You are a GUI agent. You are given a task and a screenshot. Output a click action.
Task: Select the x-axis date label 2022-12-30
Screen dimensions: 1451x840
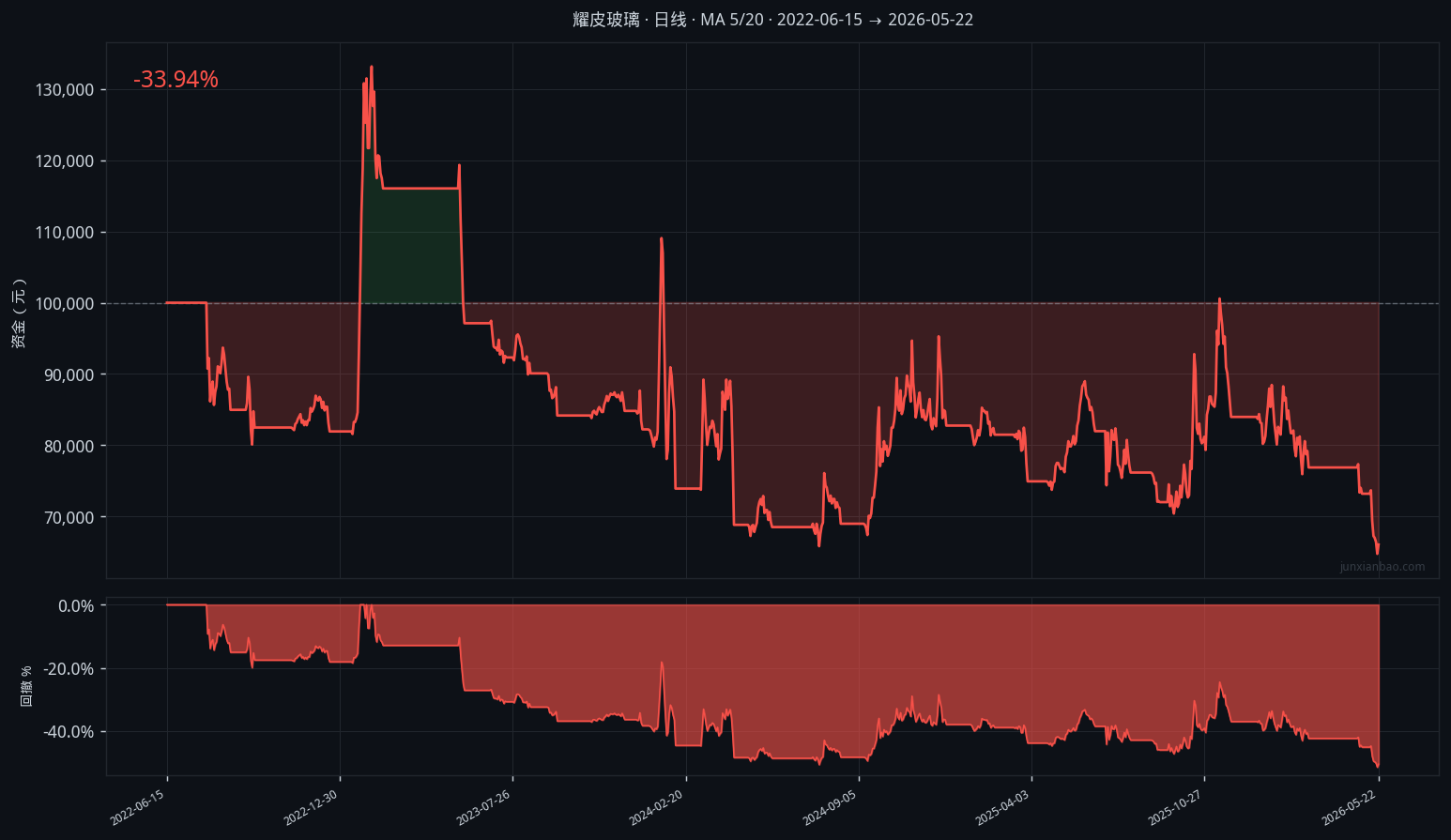(310, 807)
